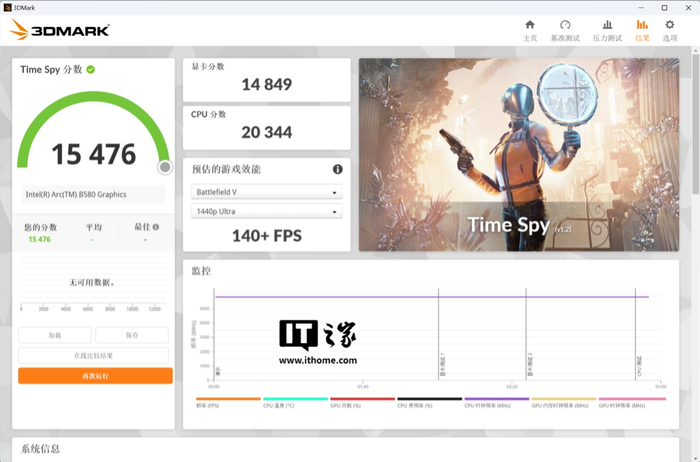Screen dimensions: 700x462
Task: Click the estimated game performance info icon
Action: 338,169
